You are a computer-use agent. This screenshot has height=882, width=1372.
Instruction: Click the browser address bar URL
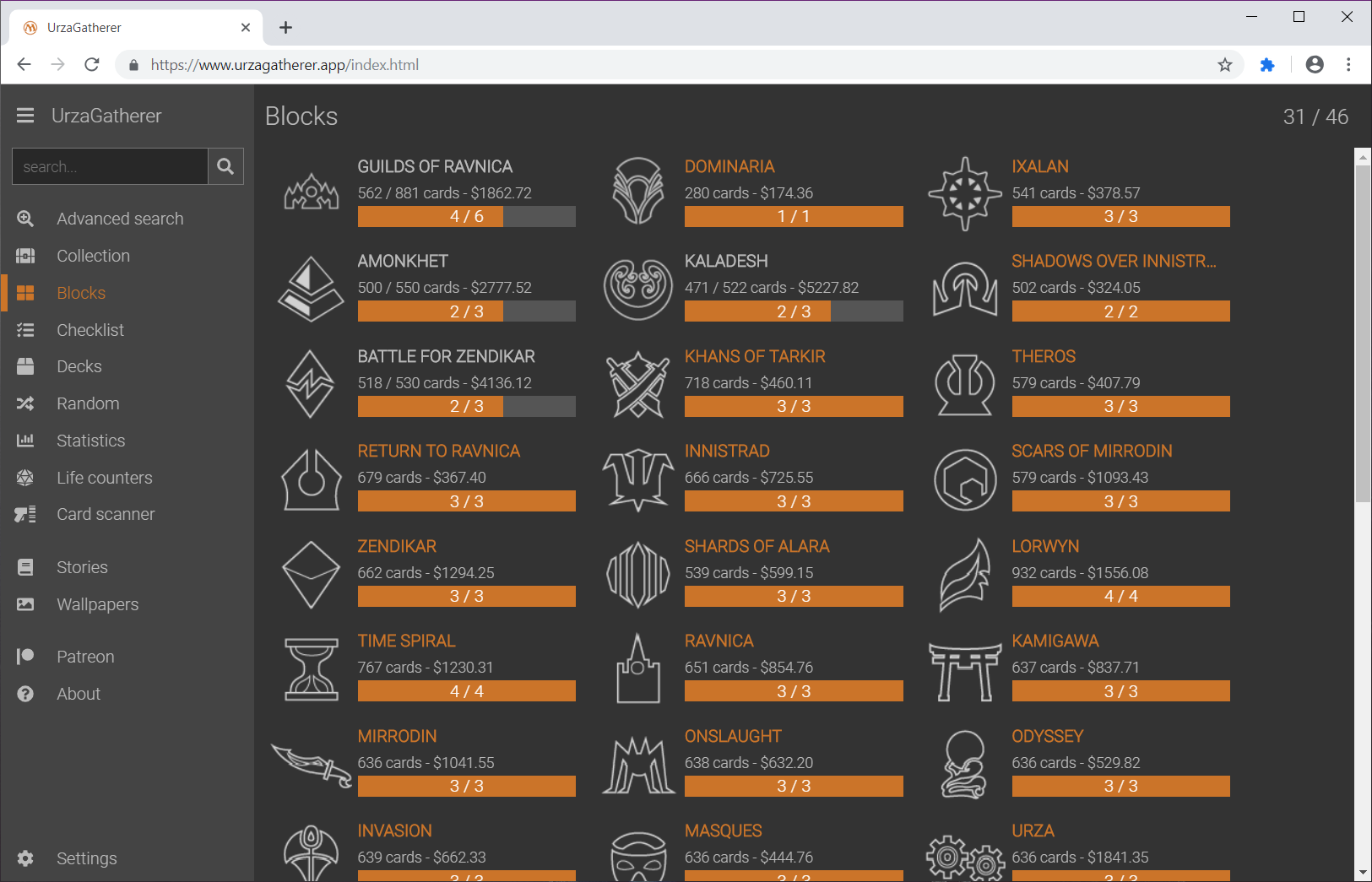pyautogui.click(x=285, y=65)
